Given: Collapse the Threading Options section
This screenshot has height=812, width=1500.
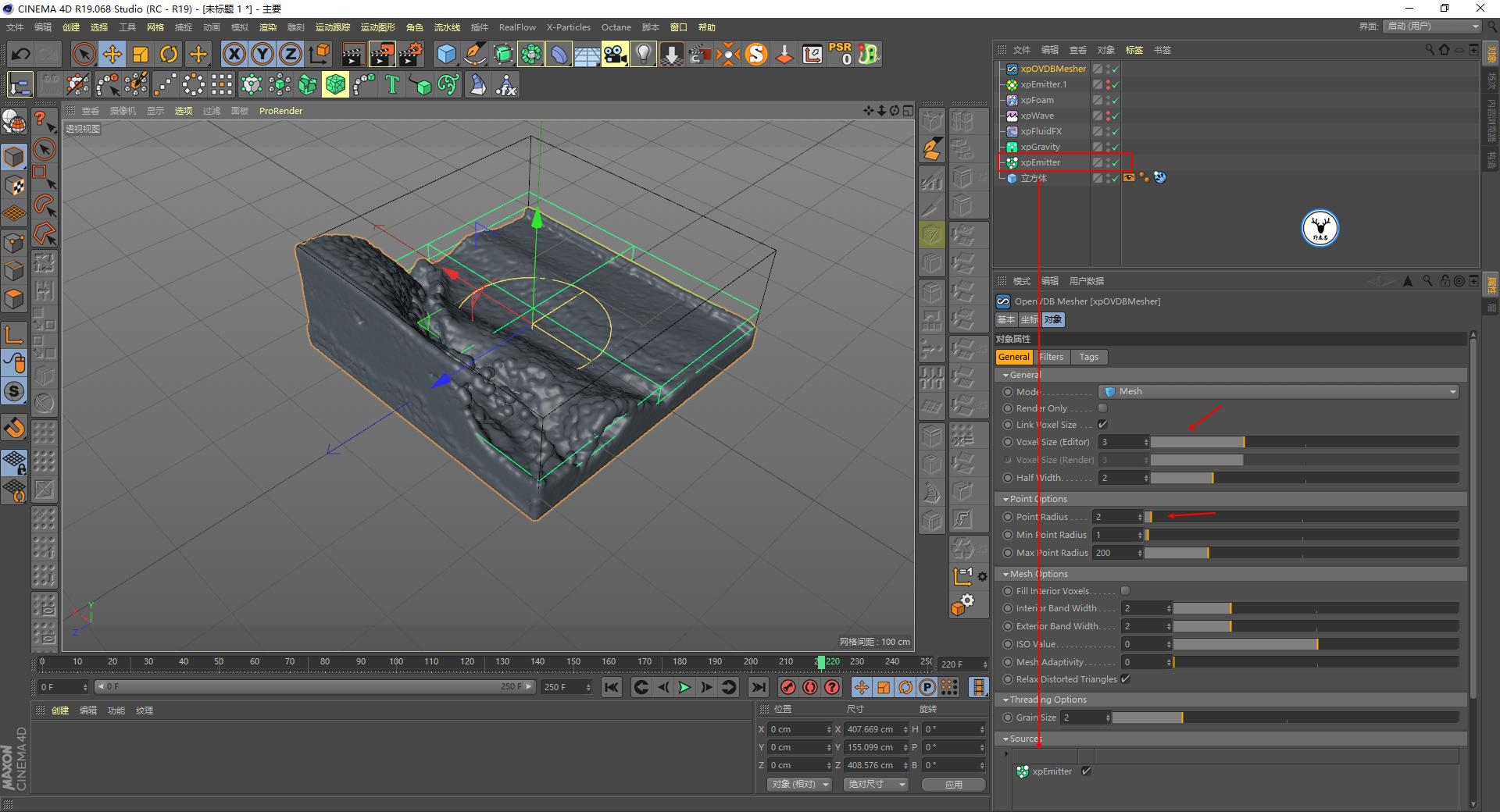Looking at the screenshot, I should (1007, 700).
